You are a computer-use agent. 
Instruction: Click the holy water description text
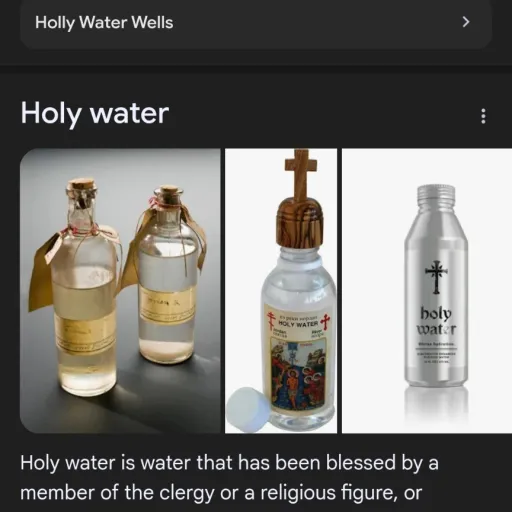click(x=229, y=478)
